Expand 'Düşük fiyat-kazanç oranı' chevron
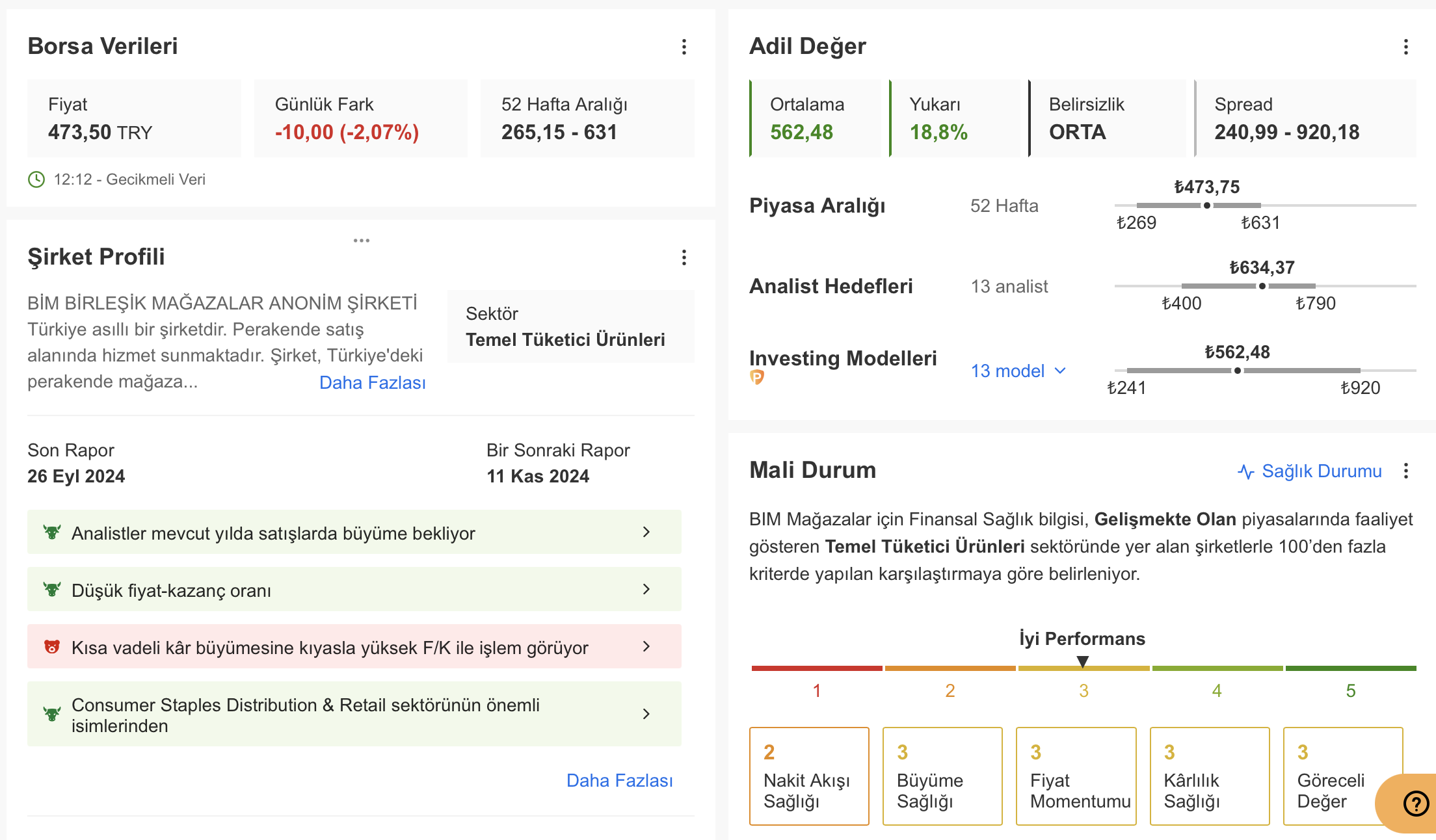Screen dimensions: 1436x840 coord(646,589)
